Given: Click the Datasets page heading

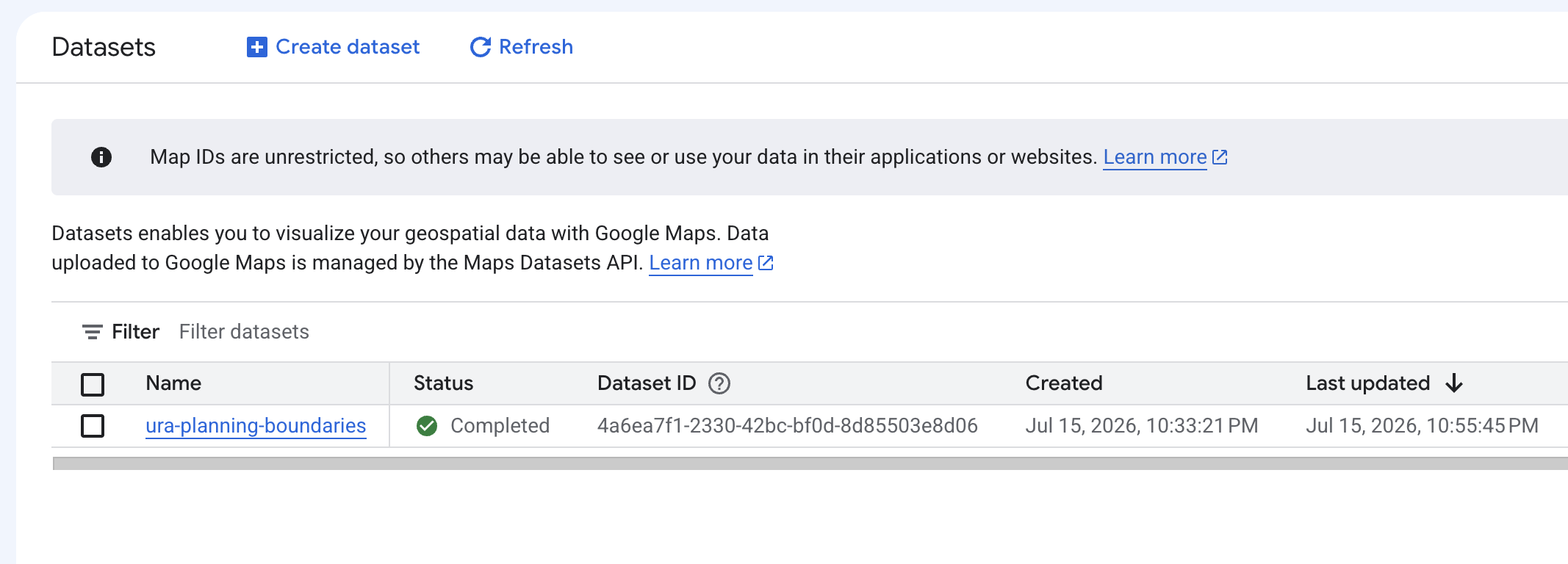Looking at the screenshot, I should (x=104, y=47).
